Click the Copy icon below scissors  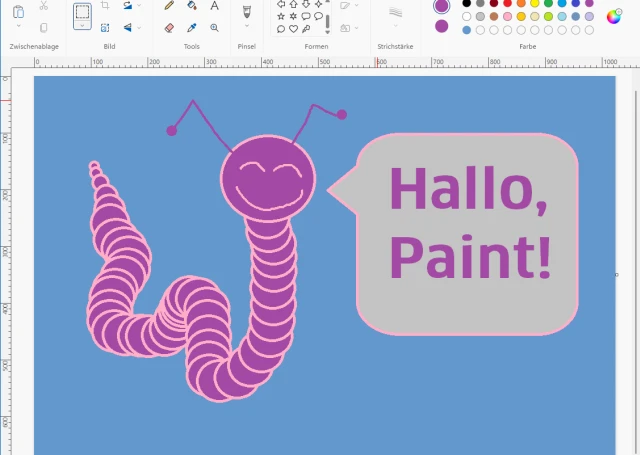pos(44,27)
